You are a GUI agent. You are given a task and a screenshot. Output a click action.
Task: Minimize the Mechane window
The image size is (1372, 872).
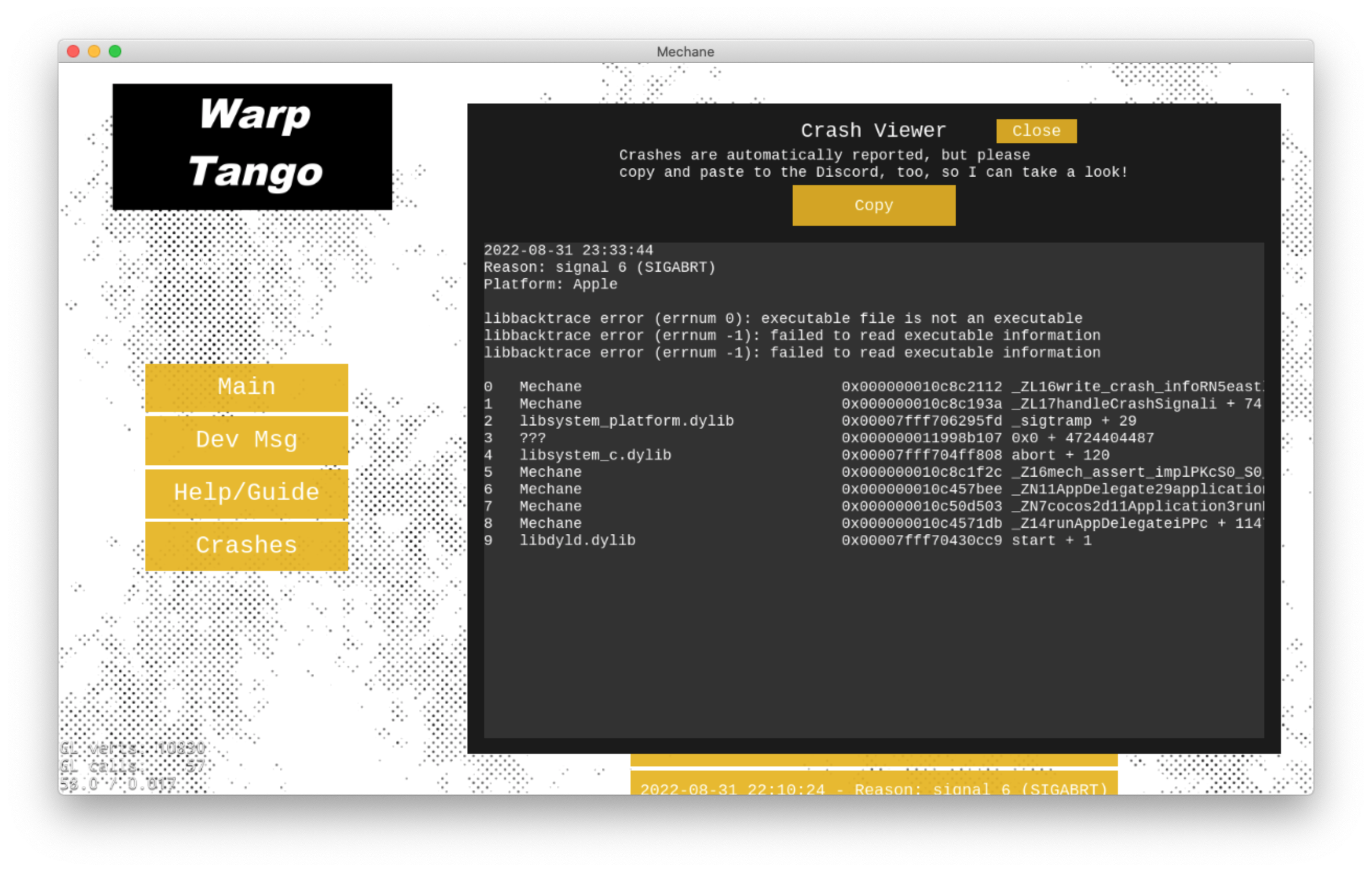tap(94, 51)
